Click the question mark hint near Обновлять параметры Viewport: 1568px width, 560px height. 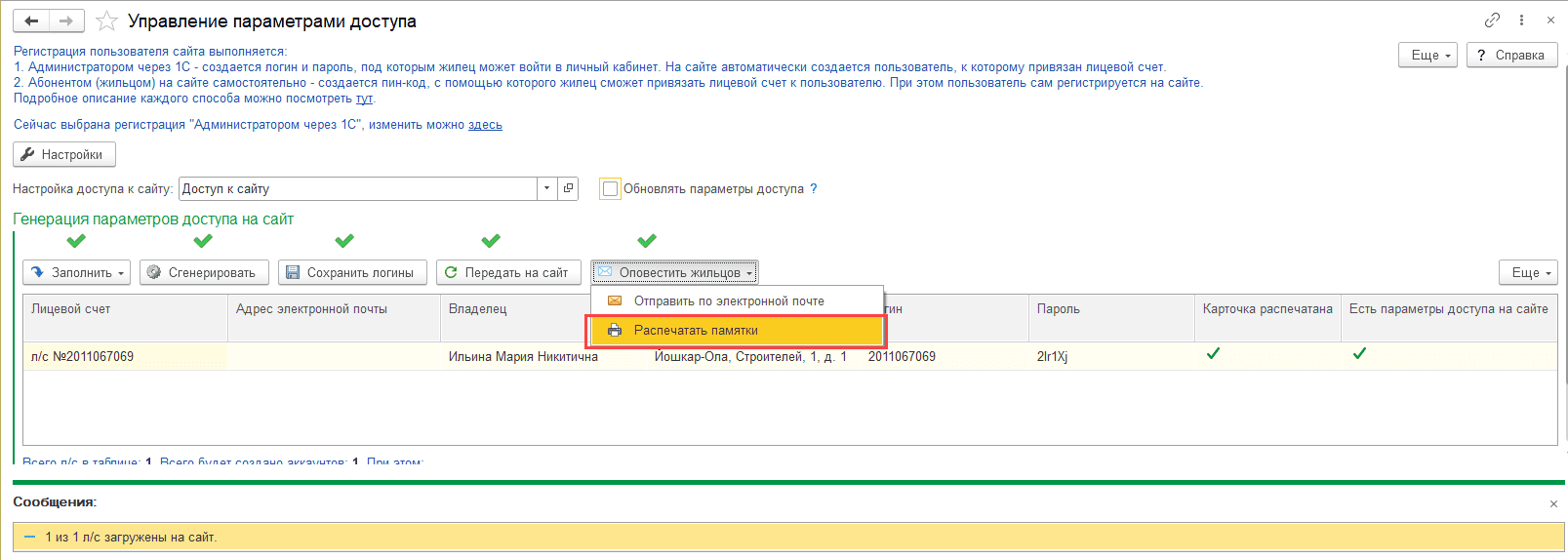[x=814, y=189]
